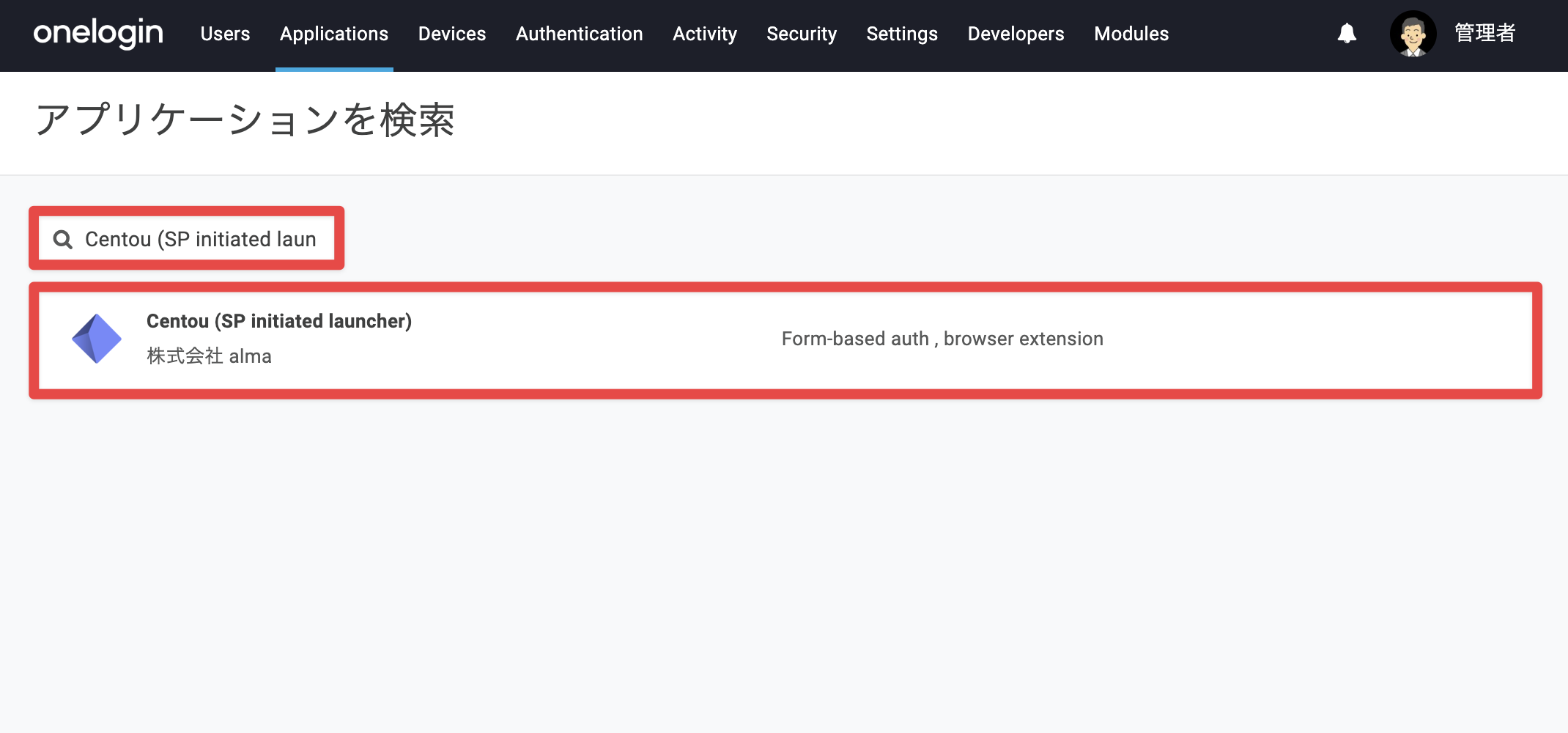The image size is (1568, 733).
Task: Open the Applications menu
Action: (x=334, y=34)
